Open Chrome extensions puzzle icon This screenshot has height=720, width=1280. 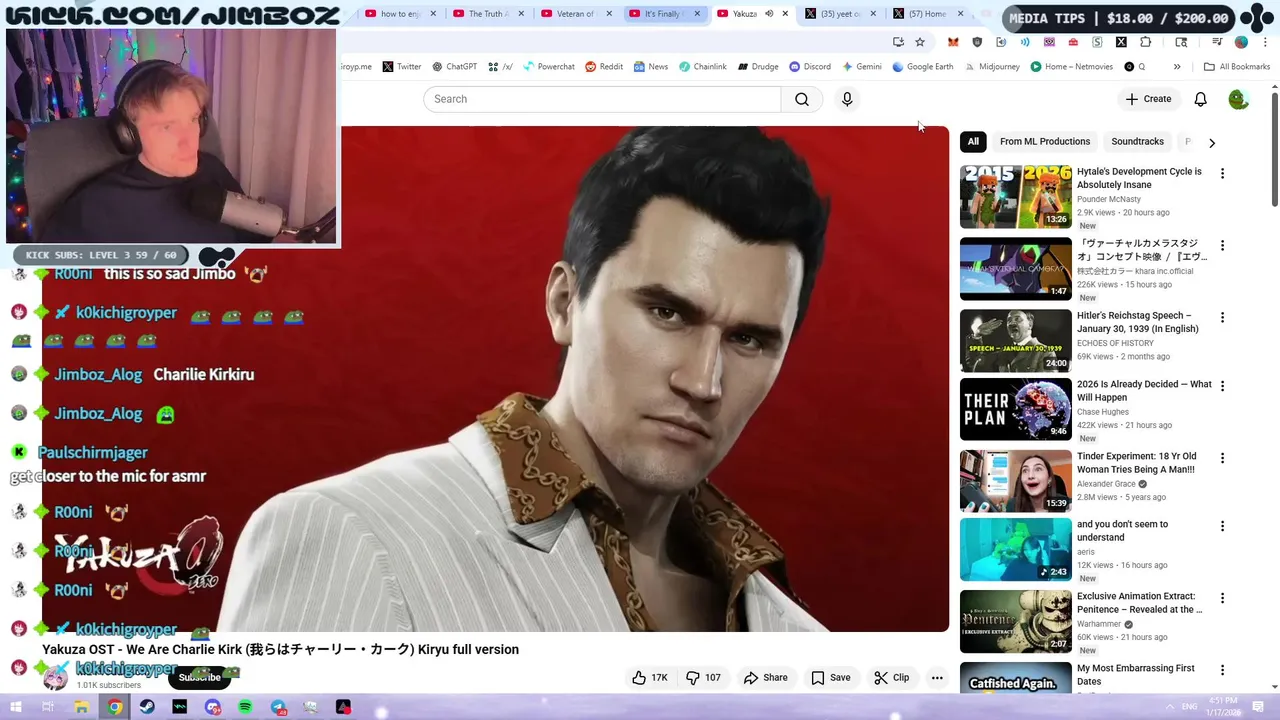tap(1145, 42)
